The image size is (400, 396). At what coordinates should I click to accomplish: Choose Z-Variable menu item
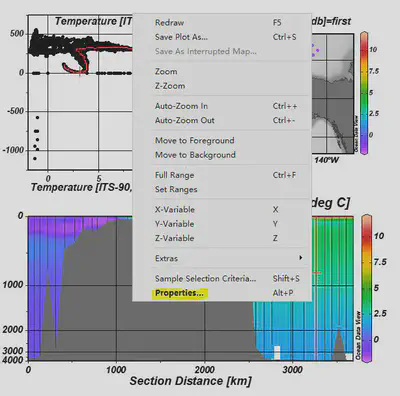(x=222, y=238)
